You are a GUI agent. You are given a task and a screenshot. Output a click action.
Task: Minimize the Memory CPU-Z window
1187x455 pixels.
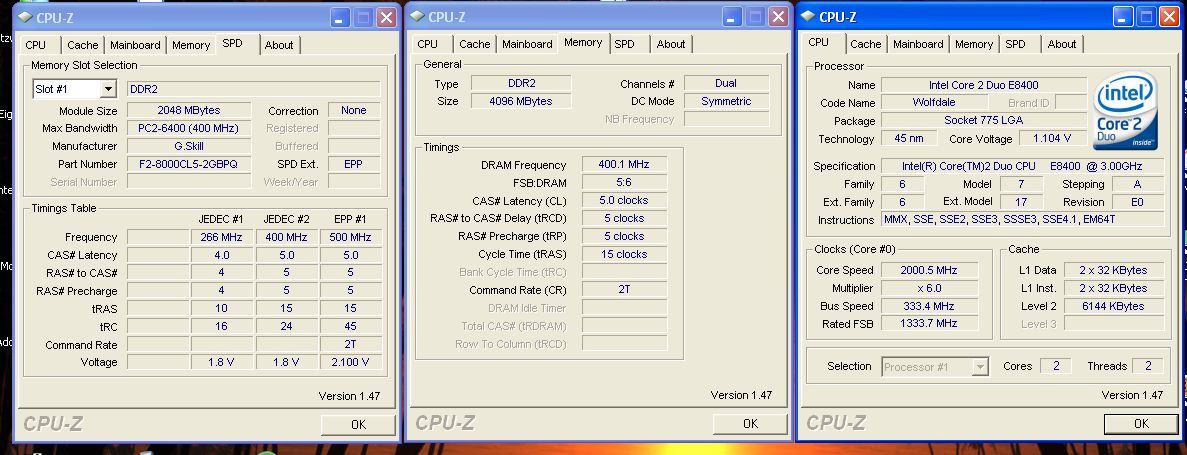coord(731,17)
